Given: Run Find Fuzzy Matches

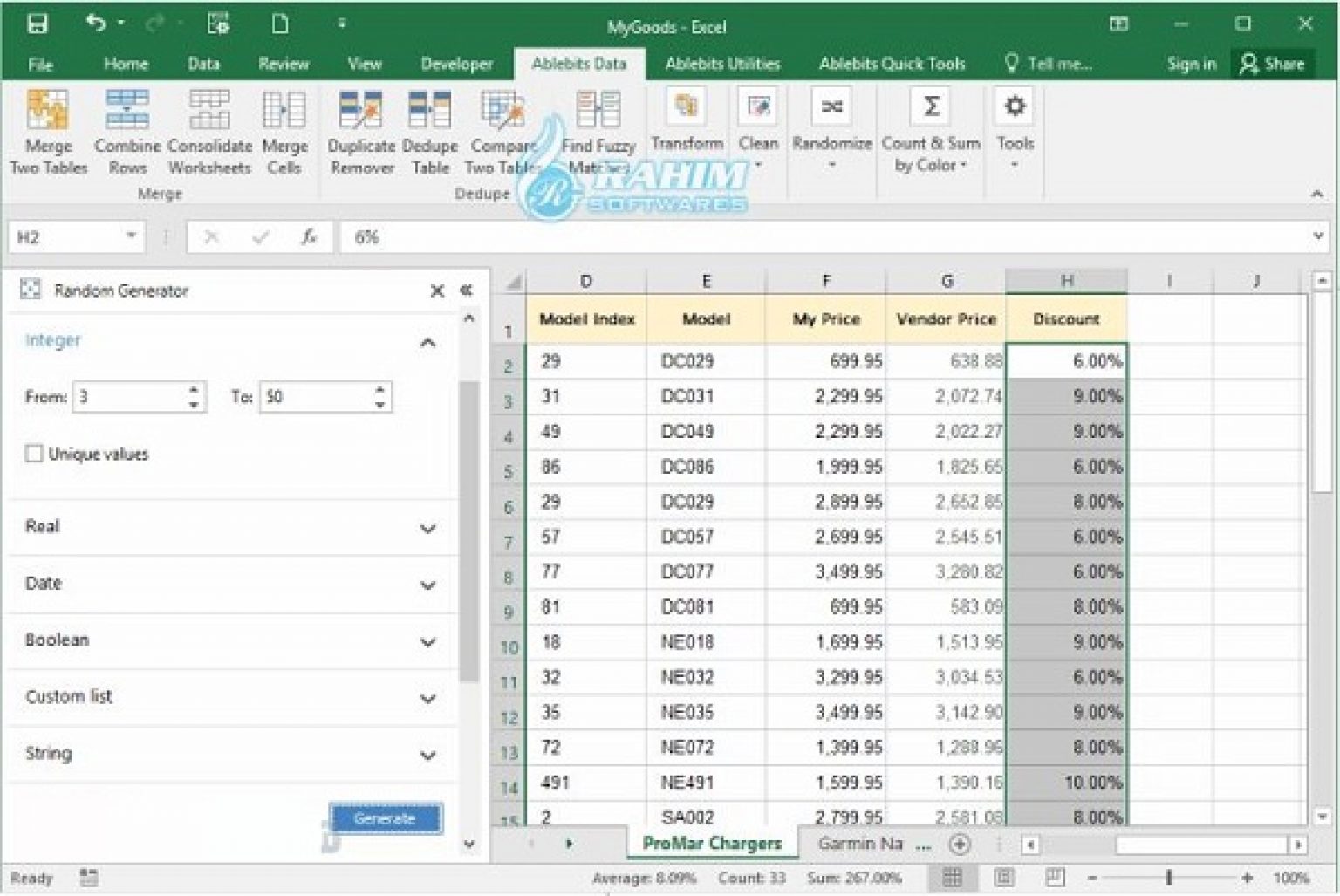Looking at the screenshot, I should click(x=598, y=131).
